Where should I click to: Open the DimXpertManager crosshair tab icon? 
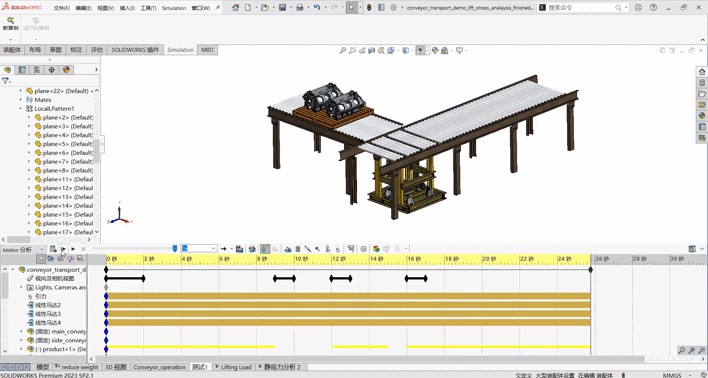pyautogui.click(x=51, y=70)
